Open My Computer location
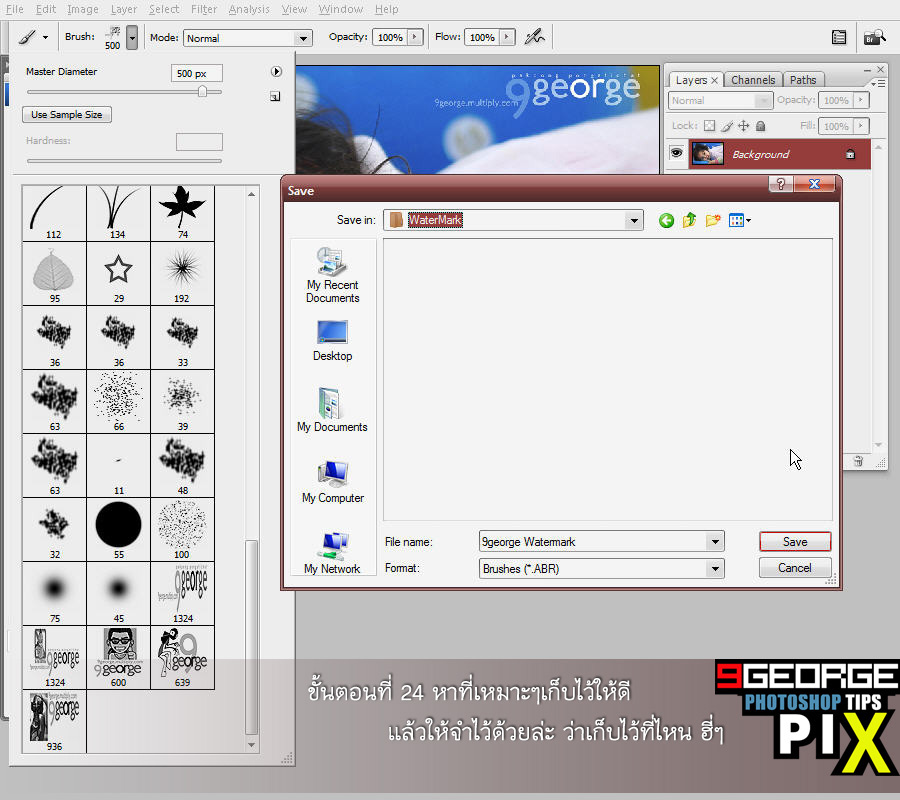The width and height of the screenshot is (900, 800). coord(332,482)
